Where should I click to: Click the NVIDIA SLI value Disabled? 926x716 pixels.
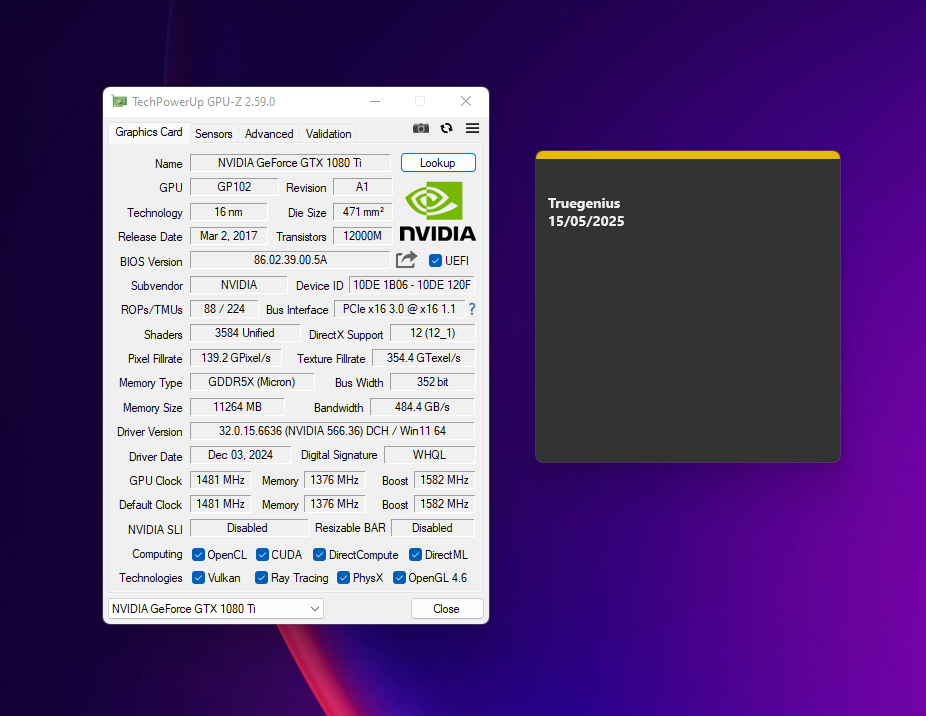249,528
